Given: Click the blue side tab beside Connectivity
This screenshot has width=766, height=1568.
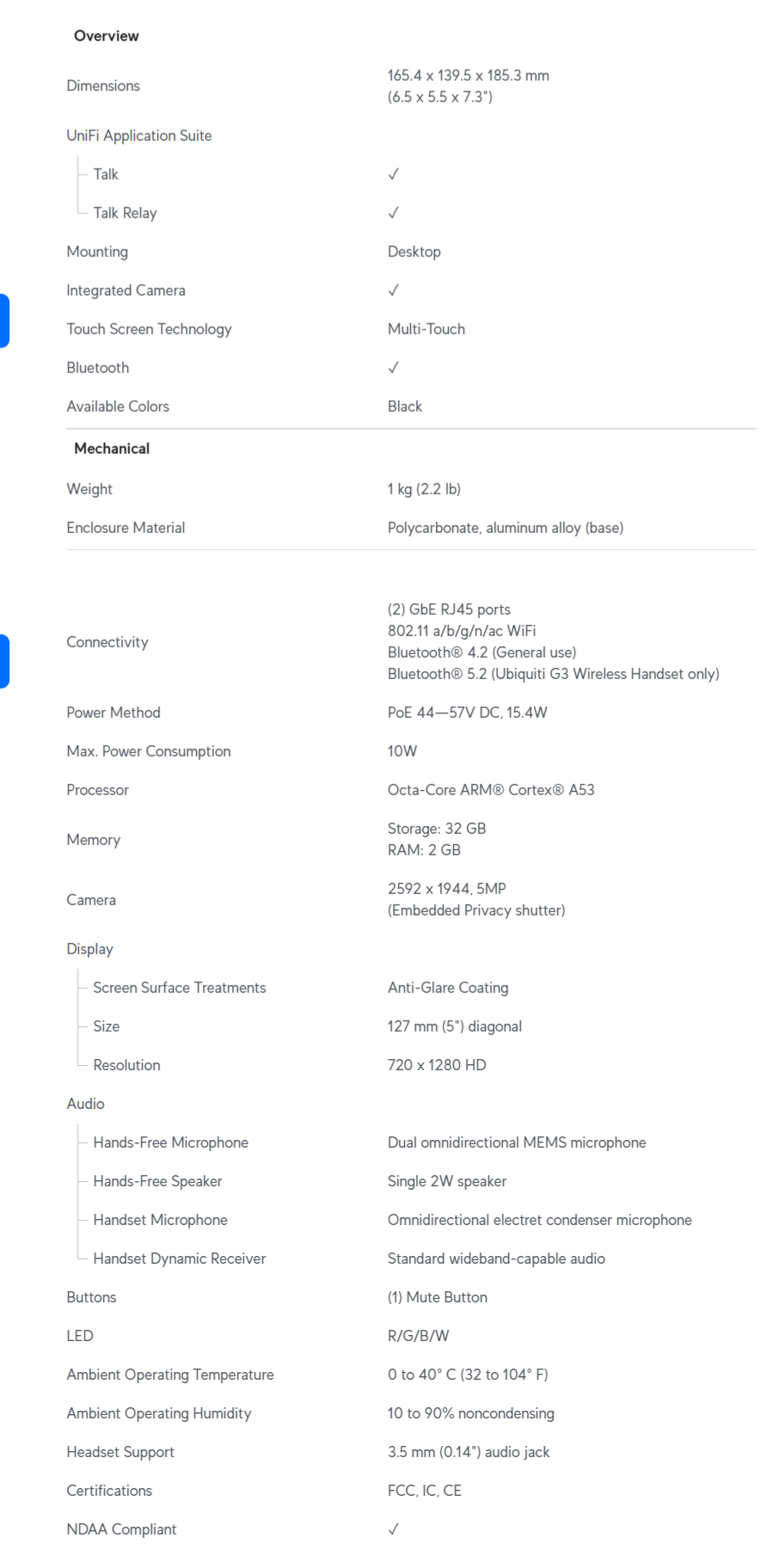Looking at the screenshot, I should [4, 661].
